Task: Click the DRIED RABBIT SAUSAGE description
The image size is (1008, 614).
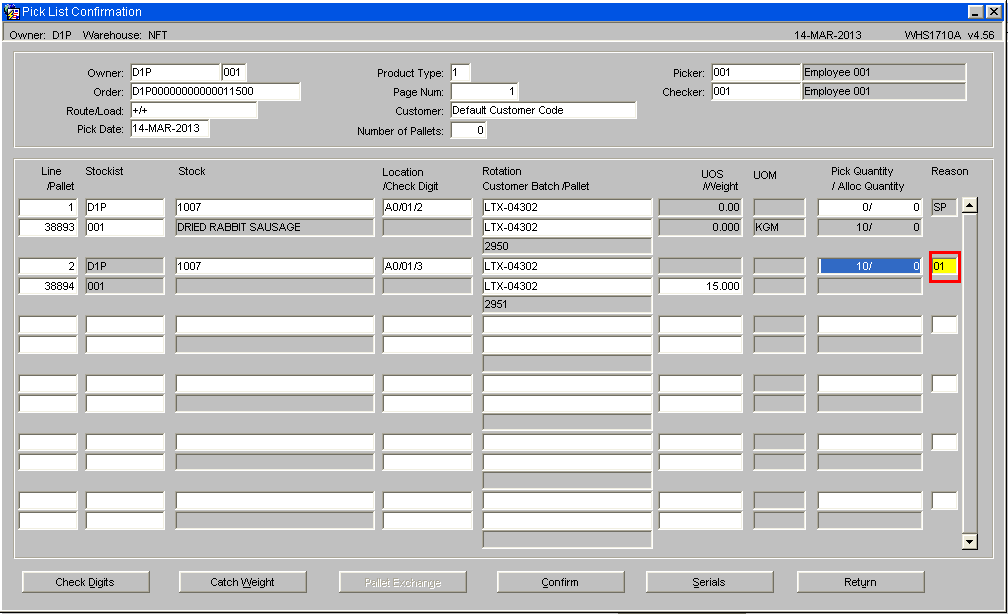Action: click(274, 227)
